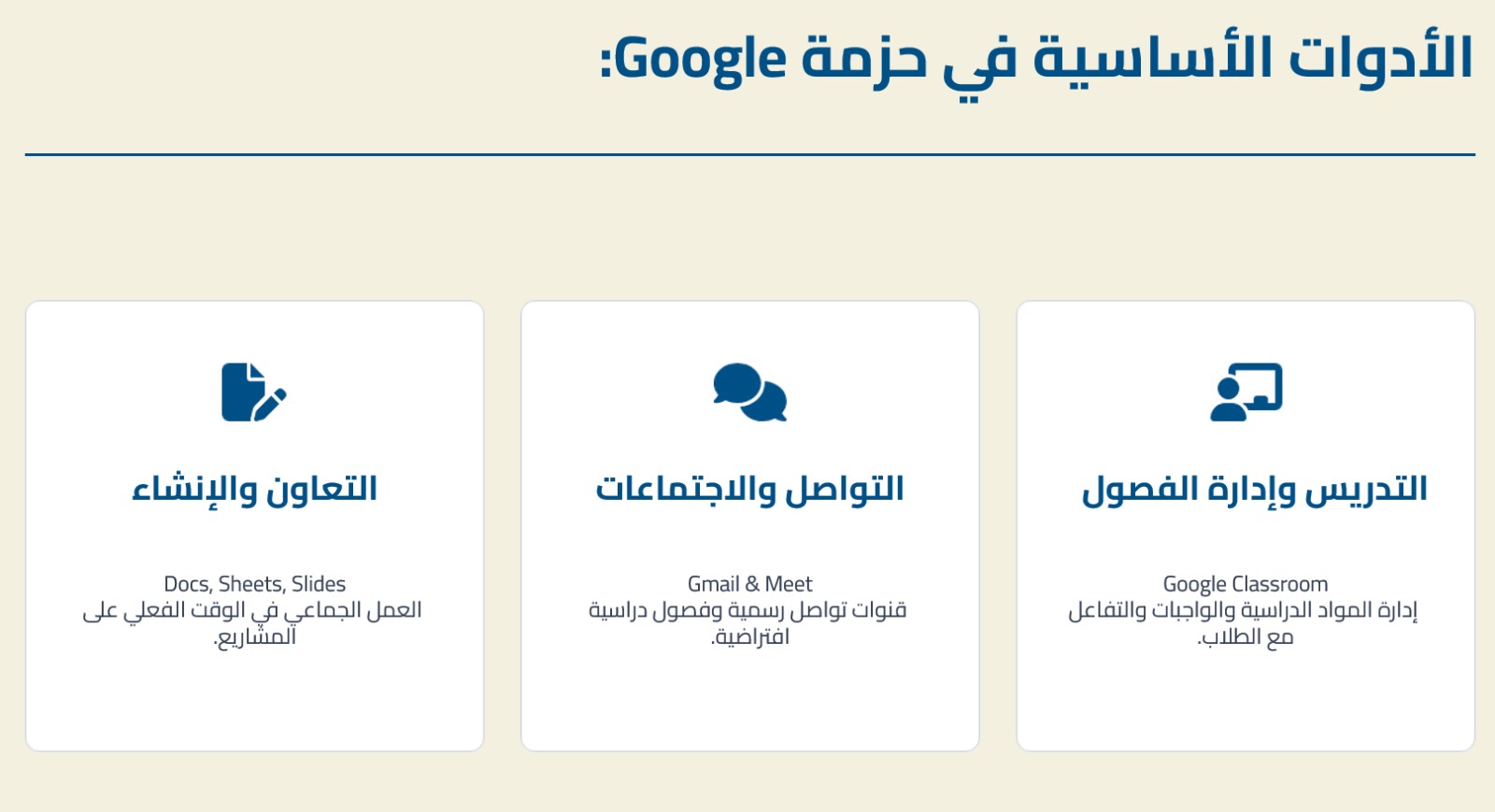Select the heading التدريس وإدارة الفصول
This screenshot has height=812, width=1495.
tap(1254, 489)
